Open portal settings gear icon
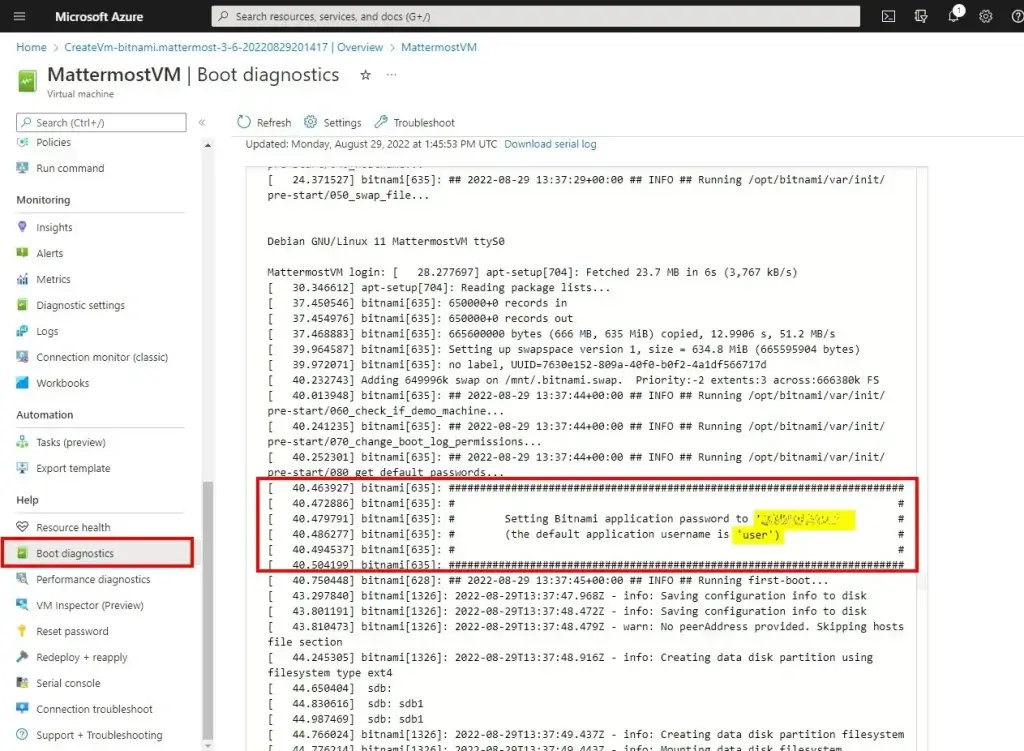This screenshot has height=751, width=1024. 985,16
